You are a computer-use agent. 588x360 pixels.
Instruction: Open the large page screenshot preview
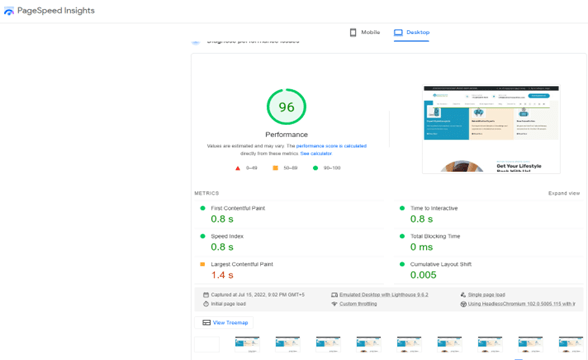coord(491,129)
